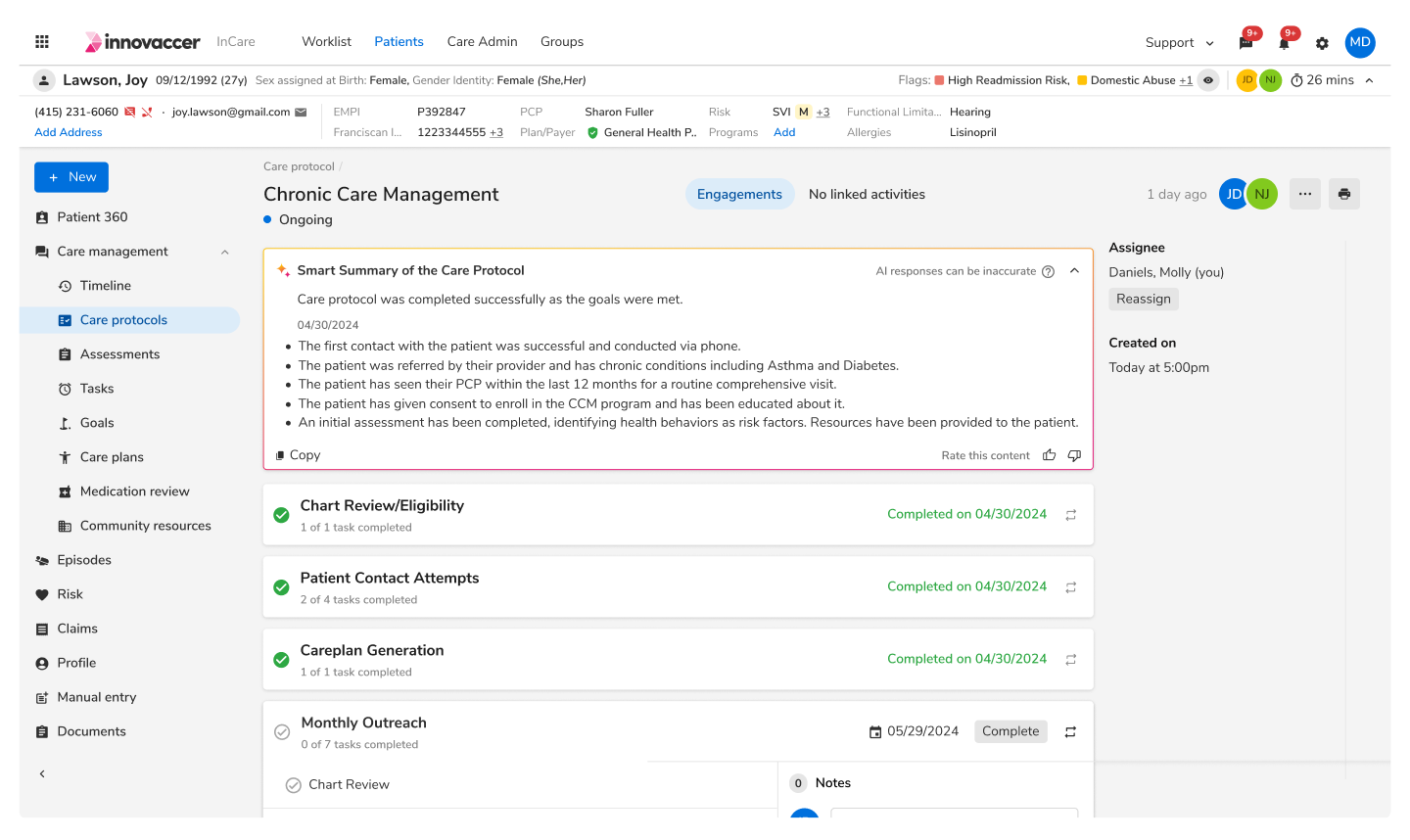Screen dimensions: 1410x840
Task: Click the patient avatar icon beside Lawson, Joy
Action: 43,80
